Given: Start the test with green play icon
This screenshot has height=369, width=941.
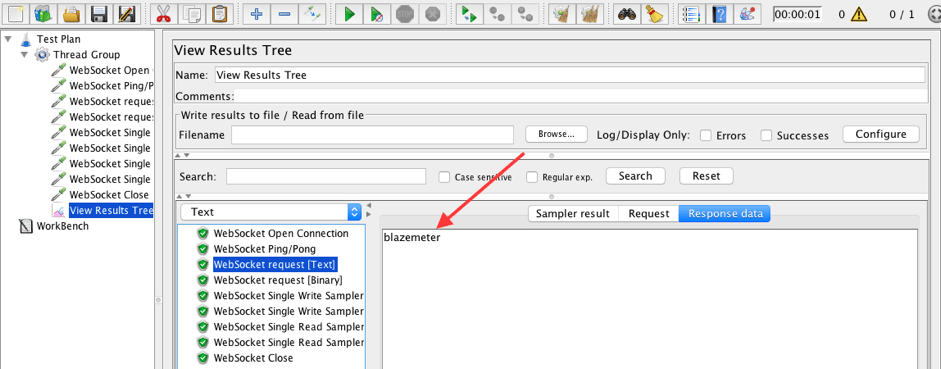Looking at the screenshot, I should [x=349, y=13].
